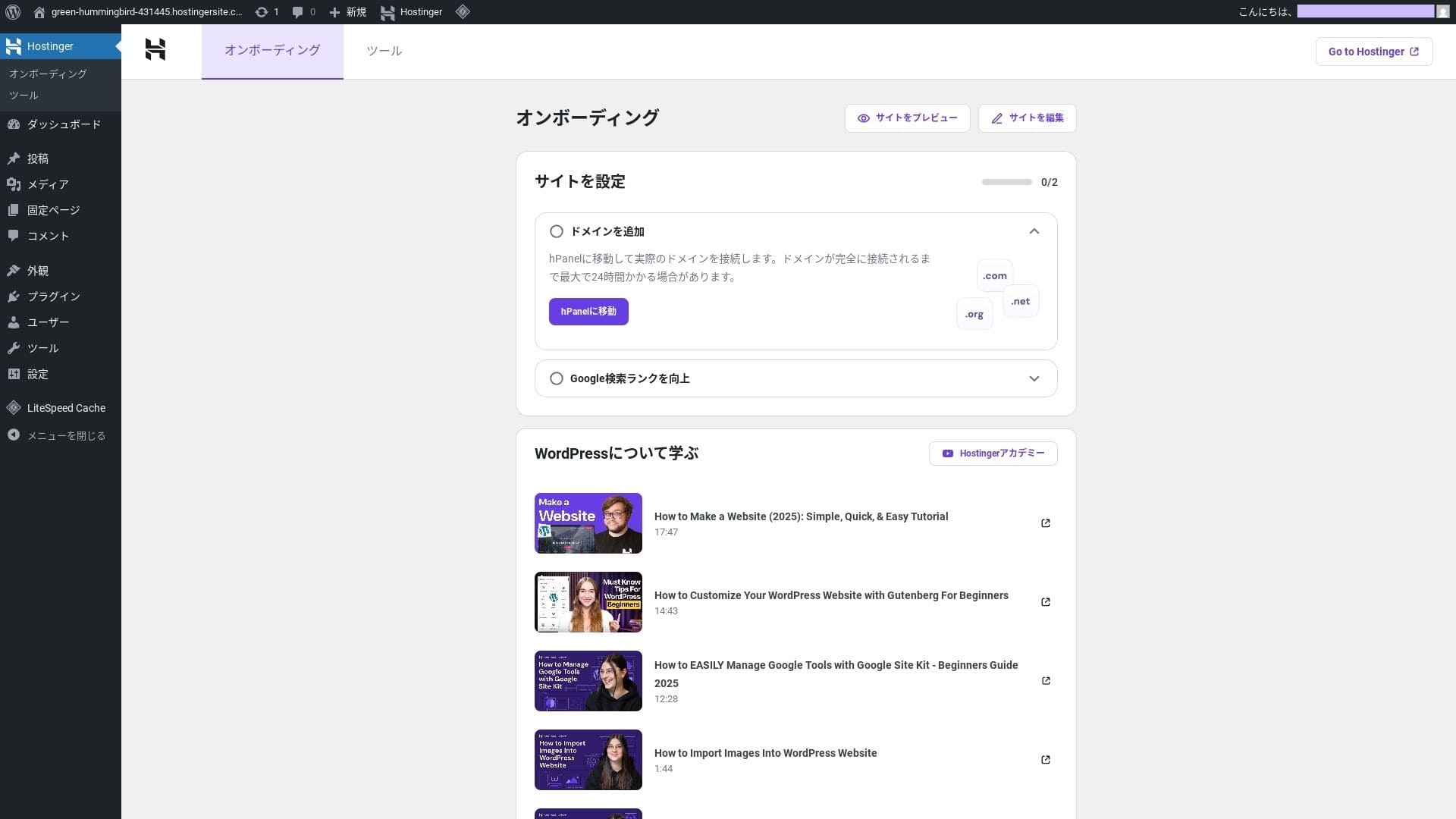
Task: Switch to the オンボーディング tab
Action: 272,52
